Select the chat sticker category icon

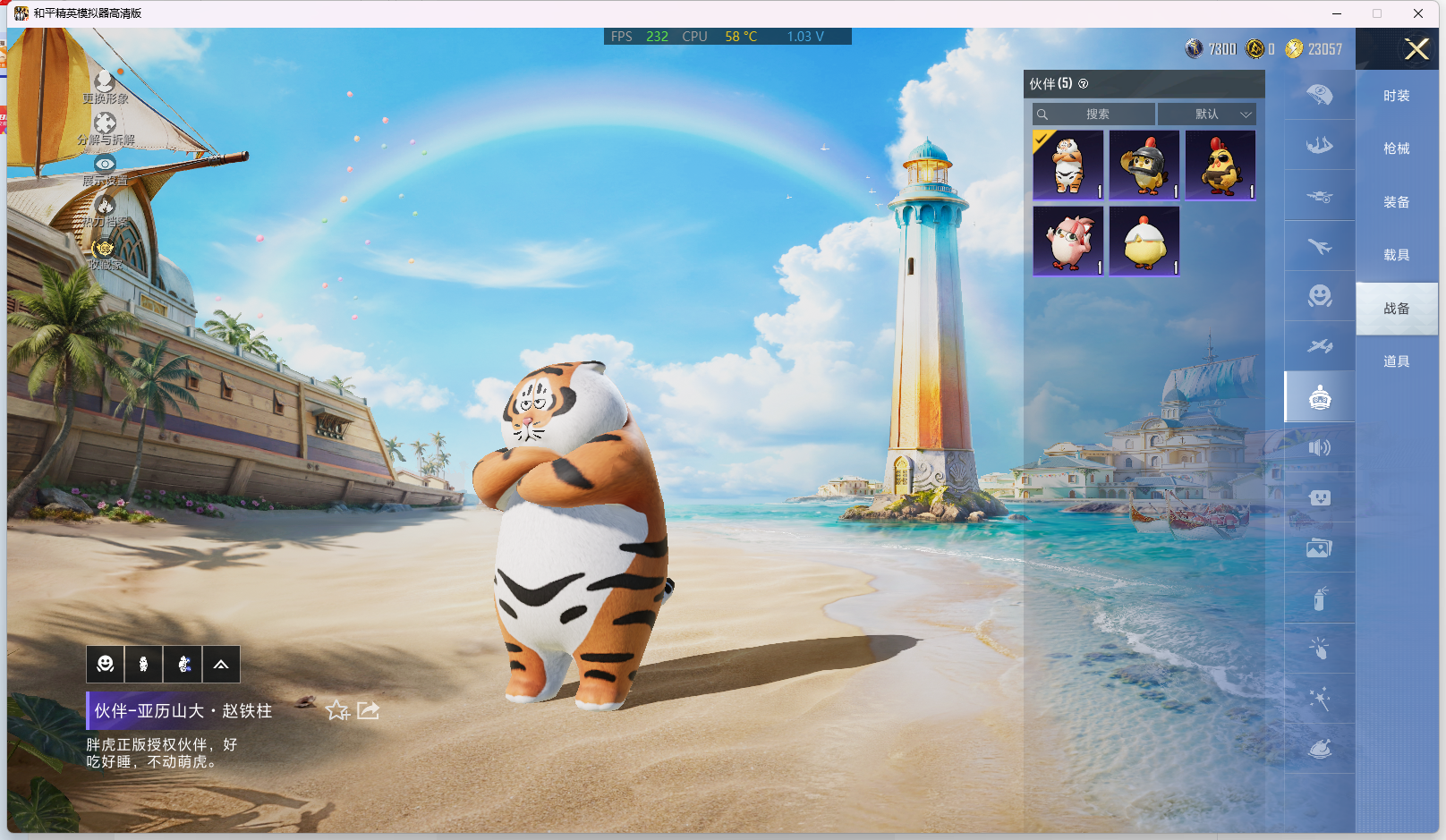tap(1320, 497)
